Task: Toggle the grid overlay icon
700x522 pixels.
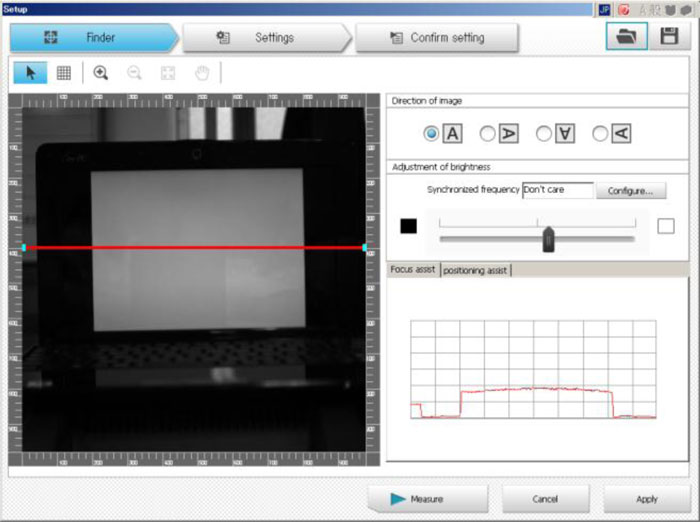Action: (x=64, y=73)
